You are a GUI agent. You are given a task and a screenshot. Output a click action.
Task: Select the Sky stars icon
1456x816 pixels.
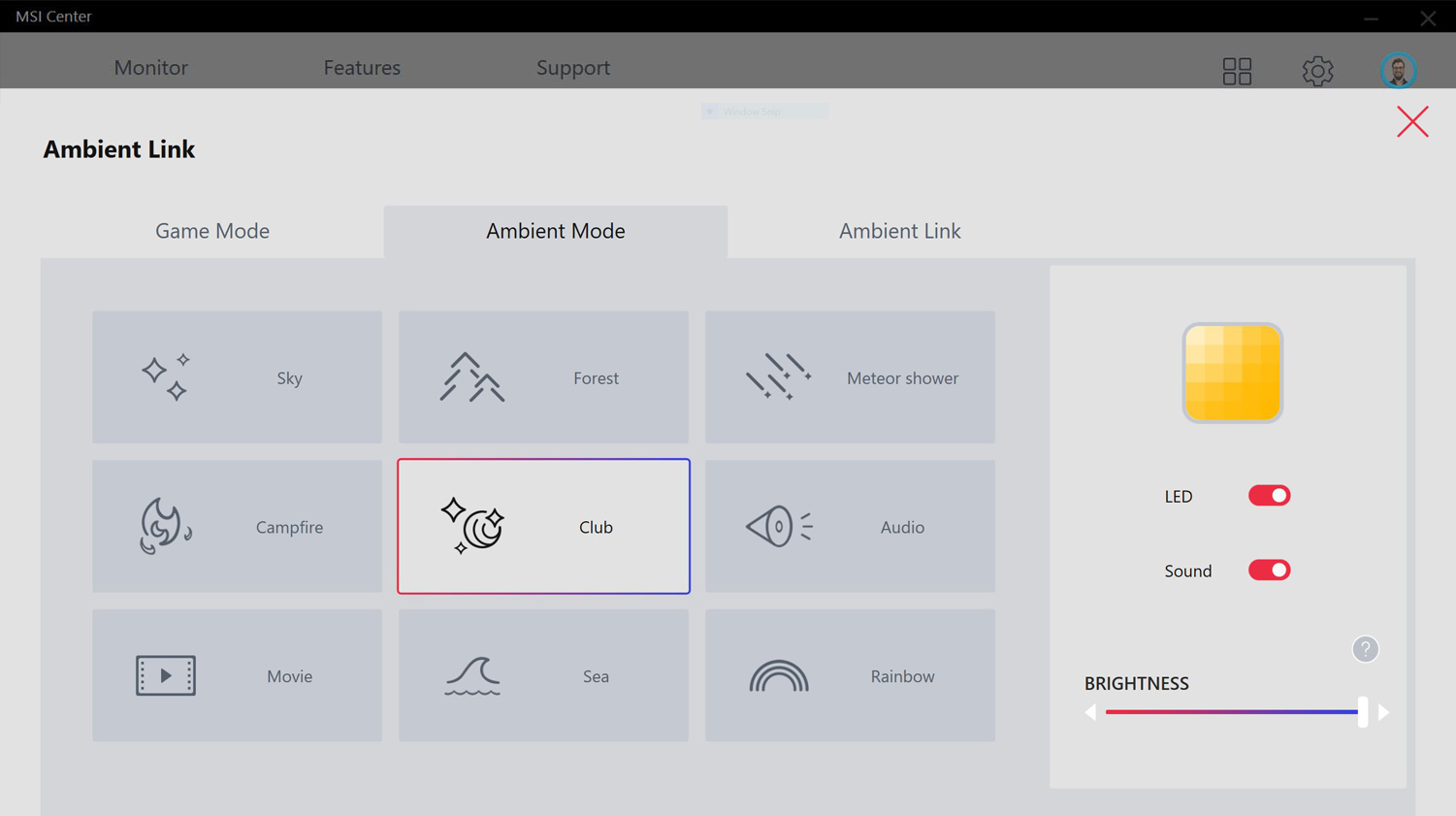point(166,377)
